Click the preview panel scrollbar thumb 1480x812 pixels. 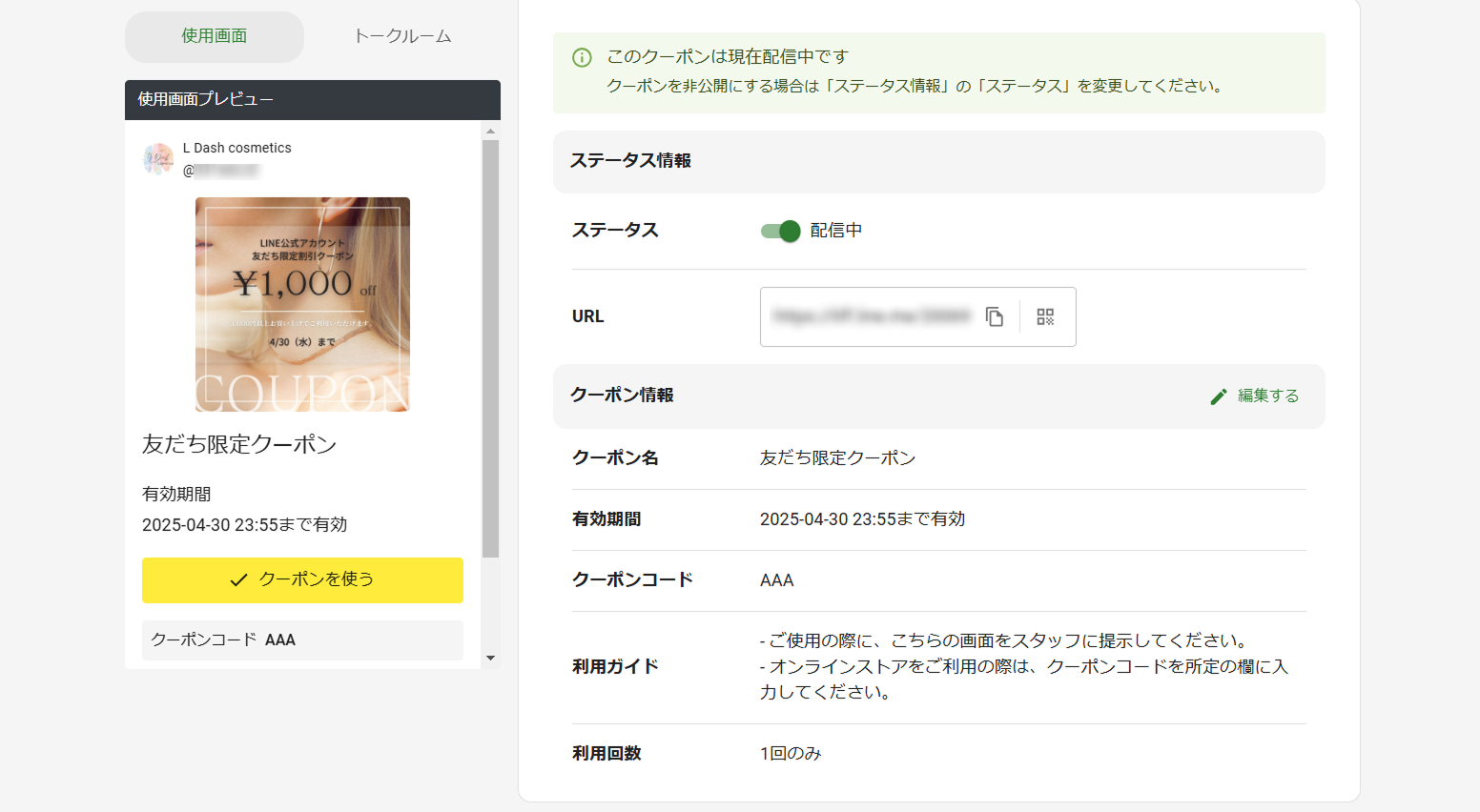490,348
